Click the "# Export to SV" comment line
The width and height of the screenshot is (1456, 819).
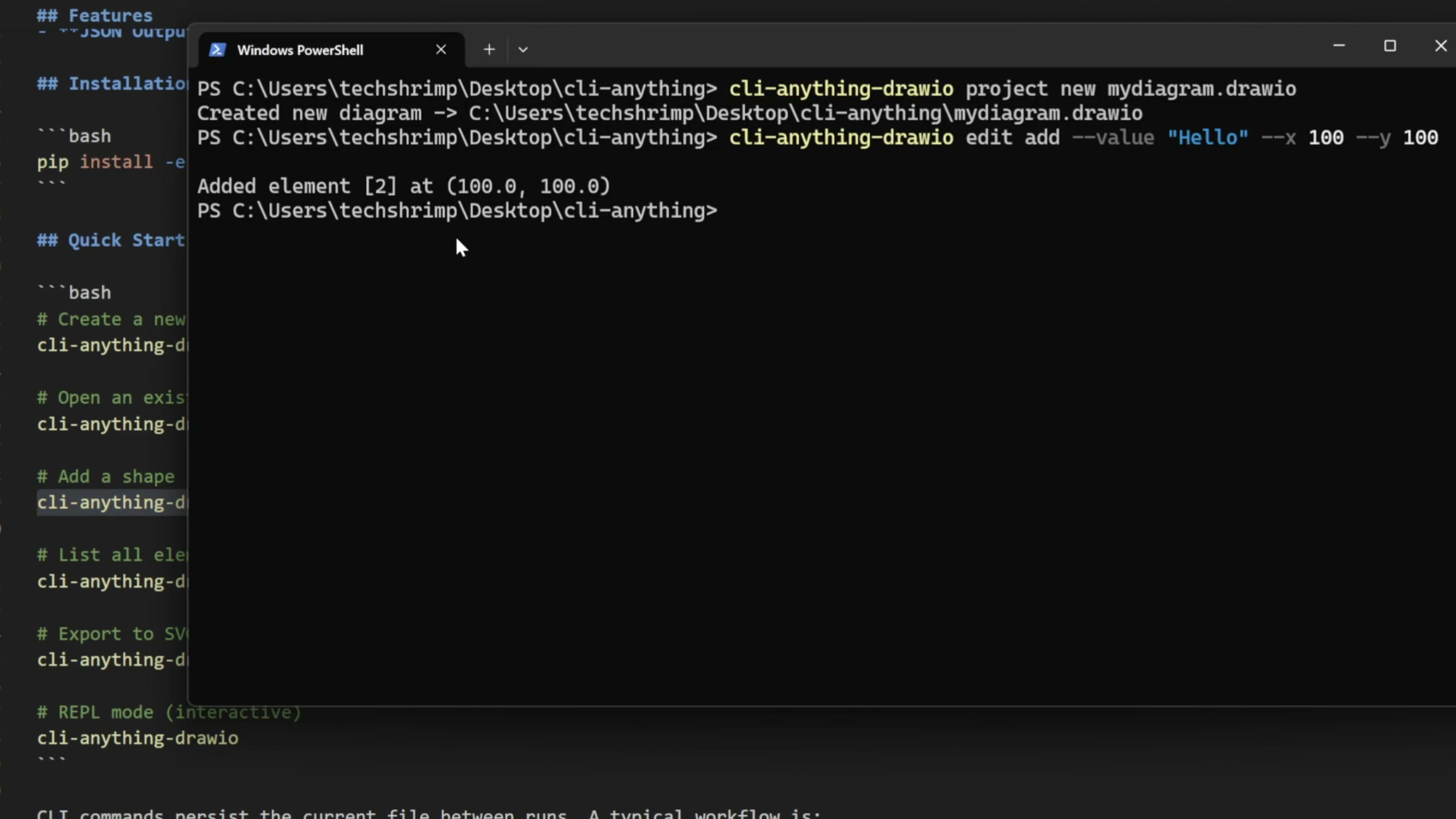(111, 634)
